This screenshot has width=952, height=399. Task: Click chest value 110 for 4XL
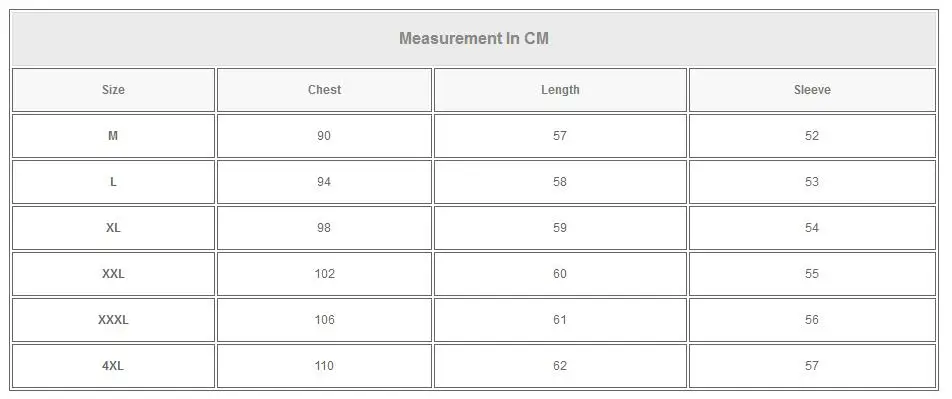click(324, 366)
